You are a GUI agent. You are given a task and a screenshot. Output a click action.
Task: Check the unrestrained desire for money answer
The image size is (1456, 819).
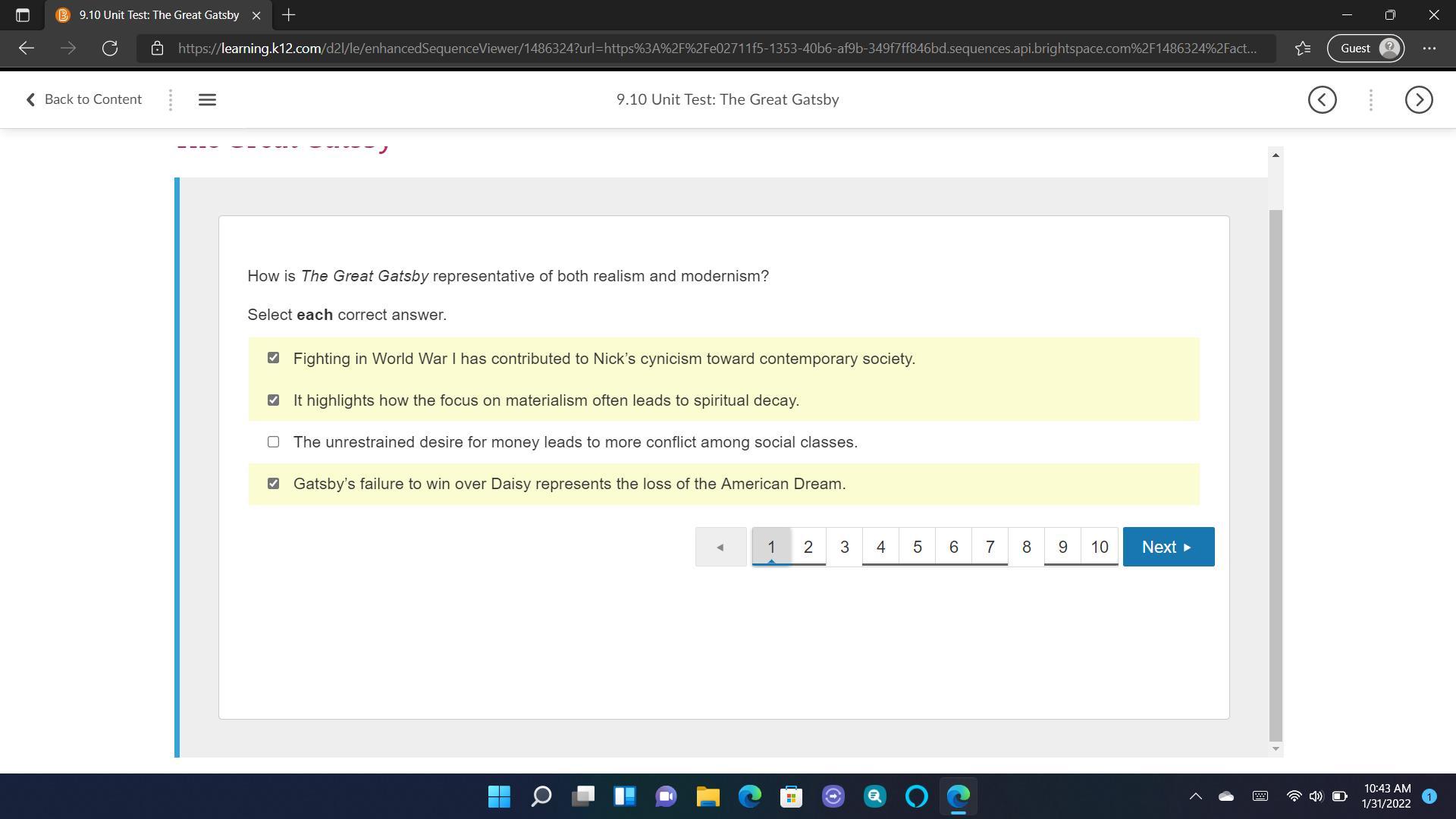tap(273, 442)
